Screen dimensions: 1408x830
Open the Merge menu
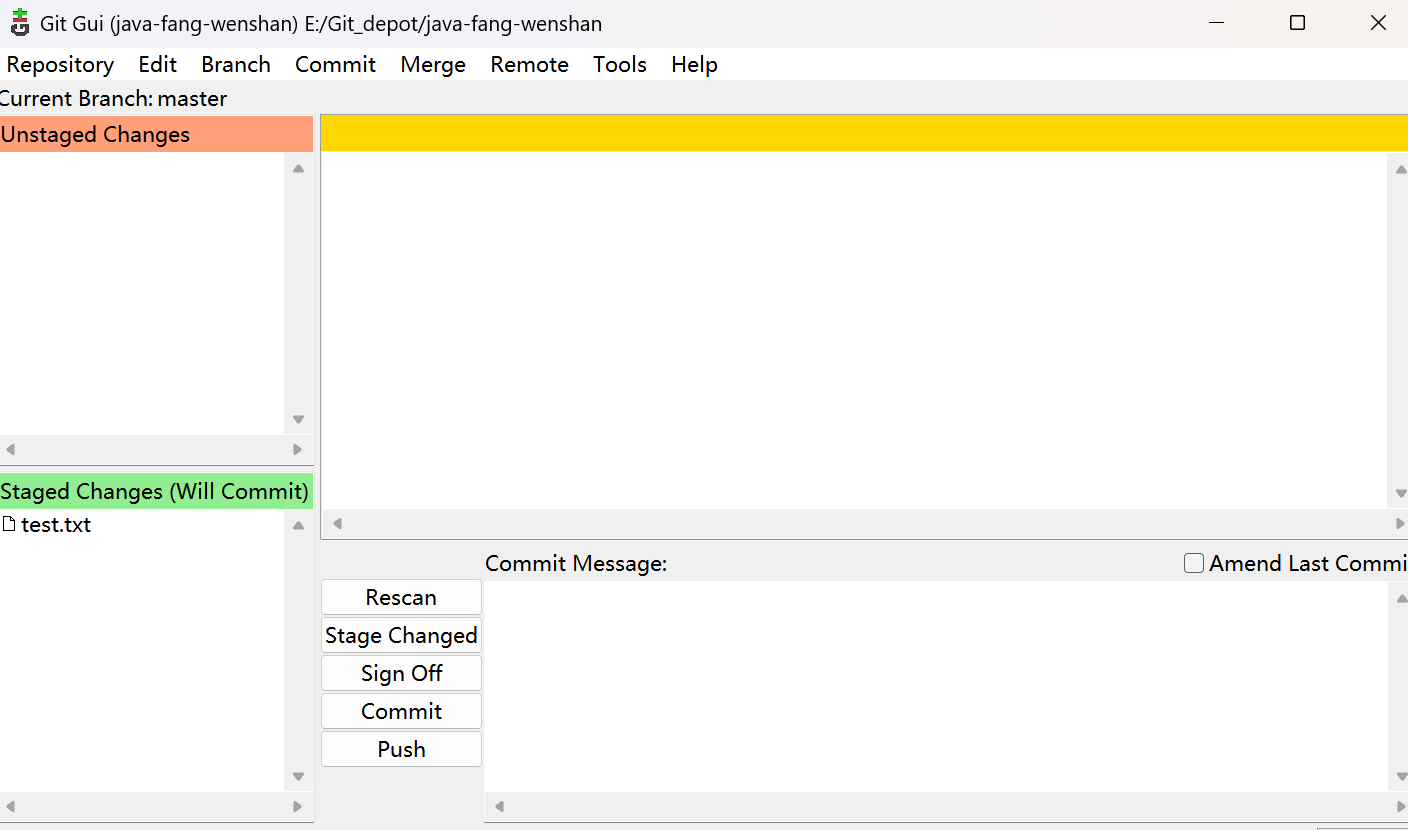click(x=433, y=64)
